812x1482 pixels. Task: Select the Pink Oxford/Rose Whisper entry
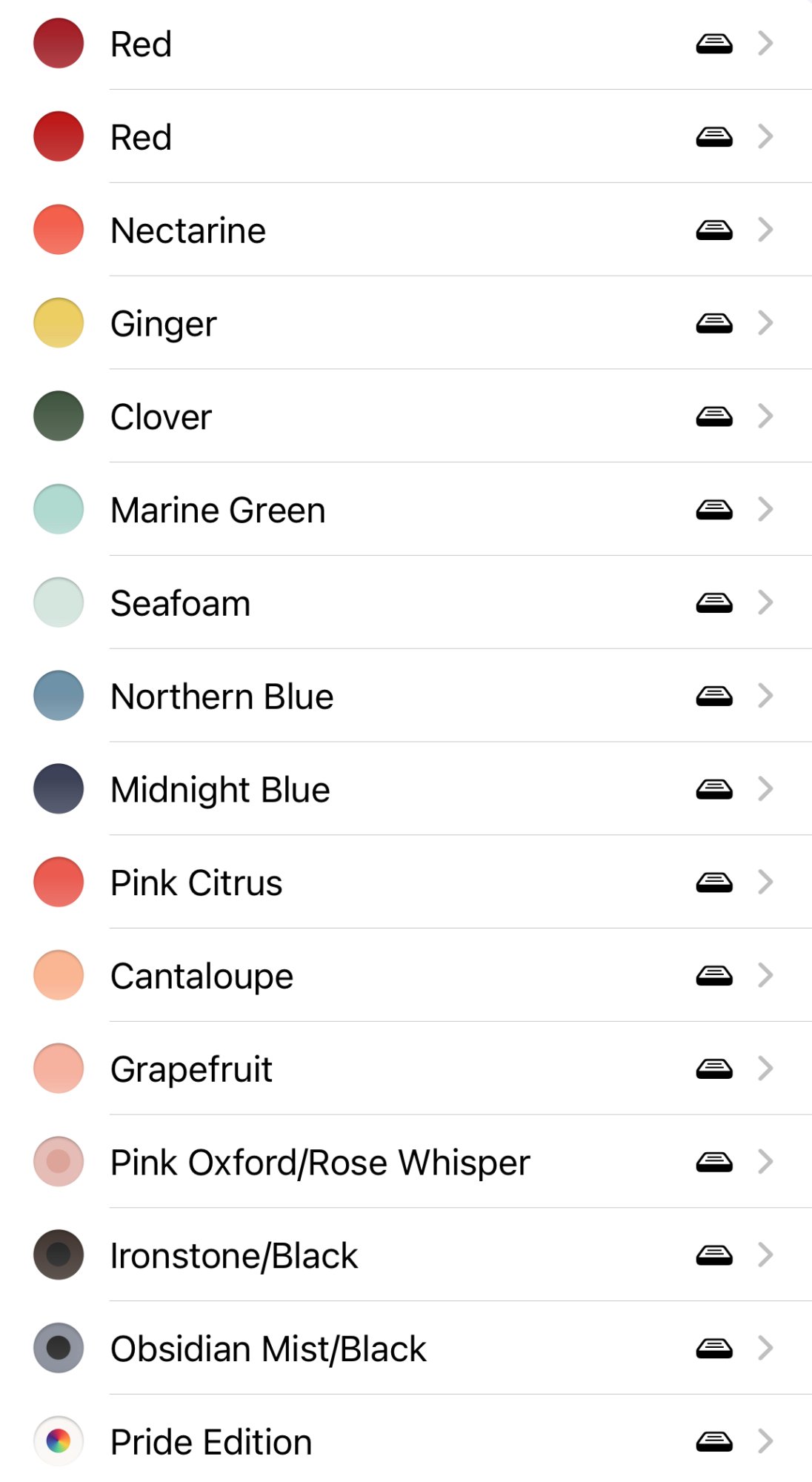406,1161
